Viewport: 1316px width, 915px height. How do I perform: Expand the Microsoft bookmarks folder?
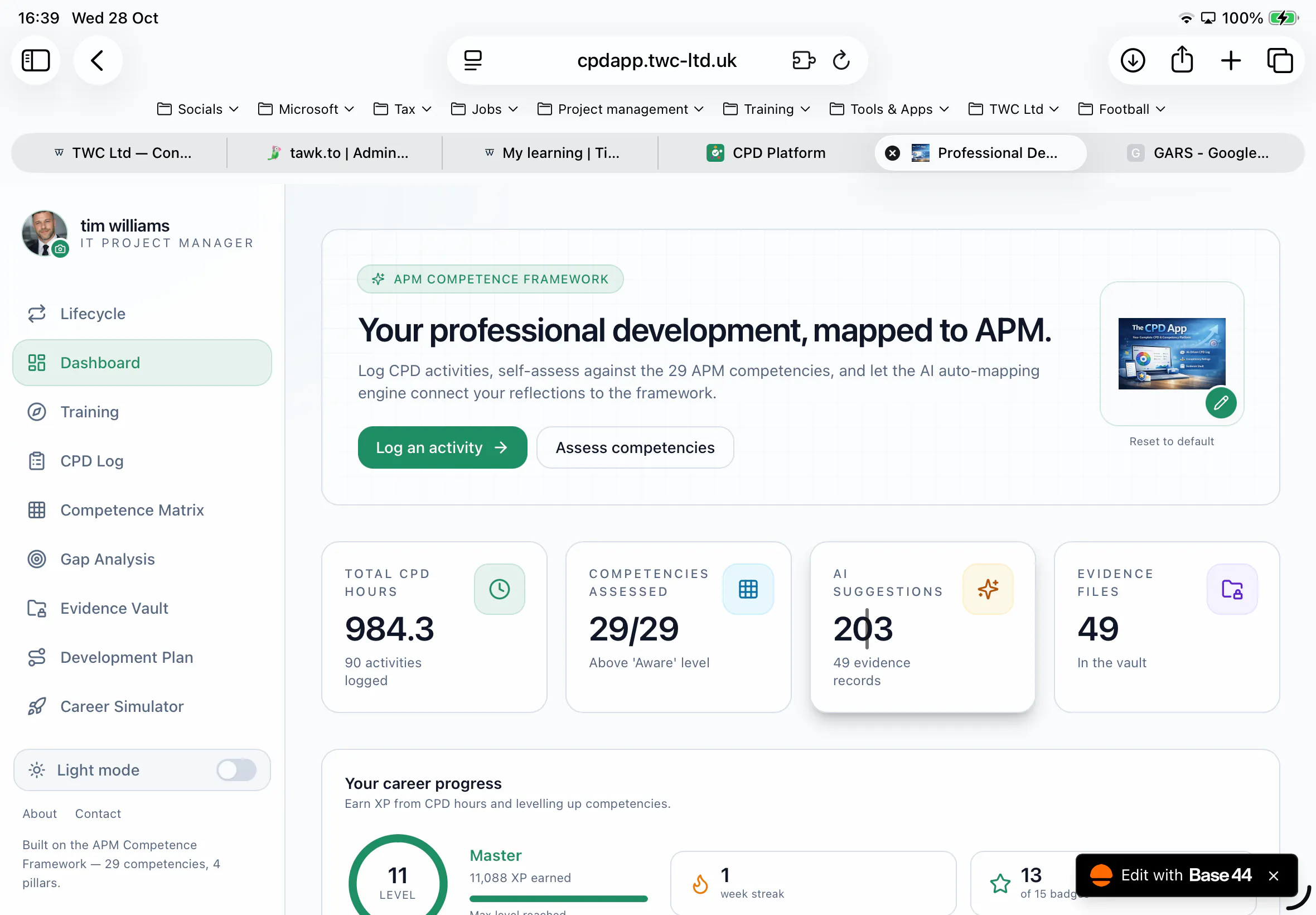click(x=306, y=109)
